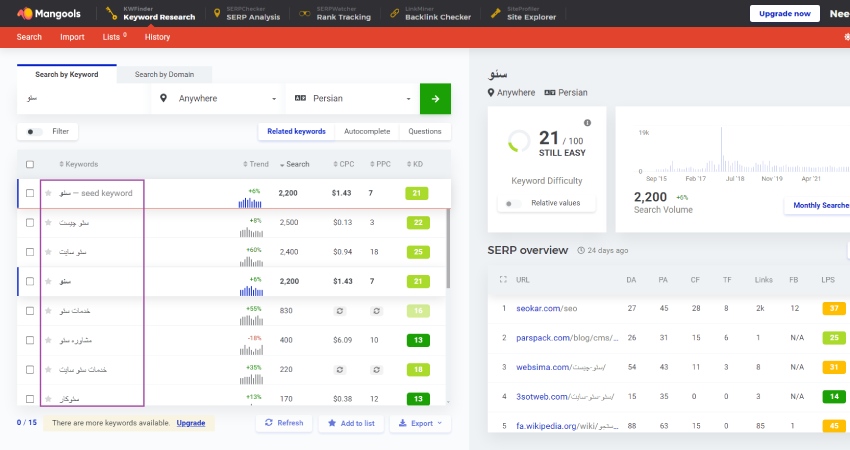Click the Upgrade now button
Screen dimensions: 850x450
(784, 14)
